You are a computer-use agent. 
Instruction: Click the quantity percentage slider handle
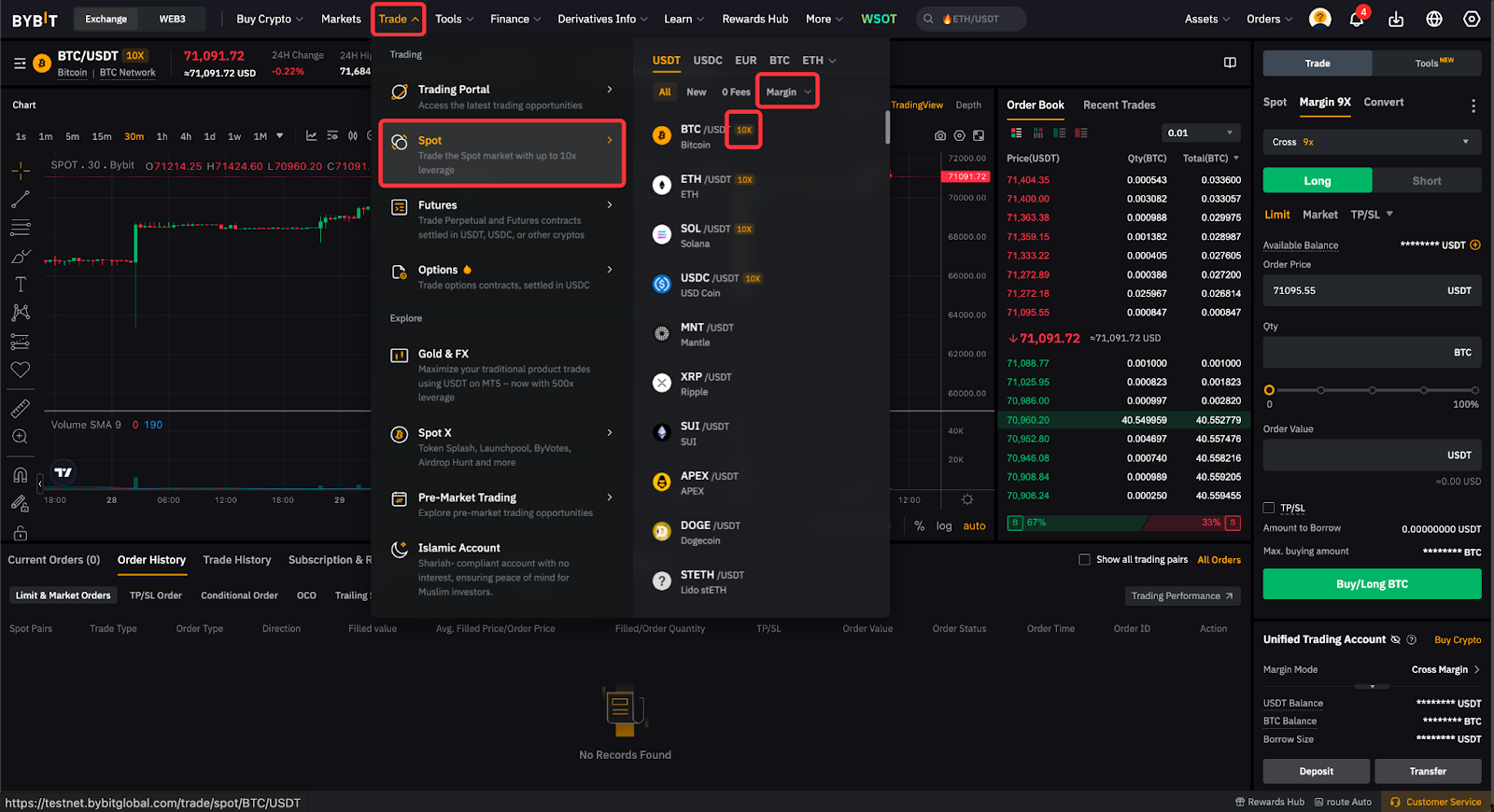tap(1269, 390)
